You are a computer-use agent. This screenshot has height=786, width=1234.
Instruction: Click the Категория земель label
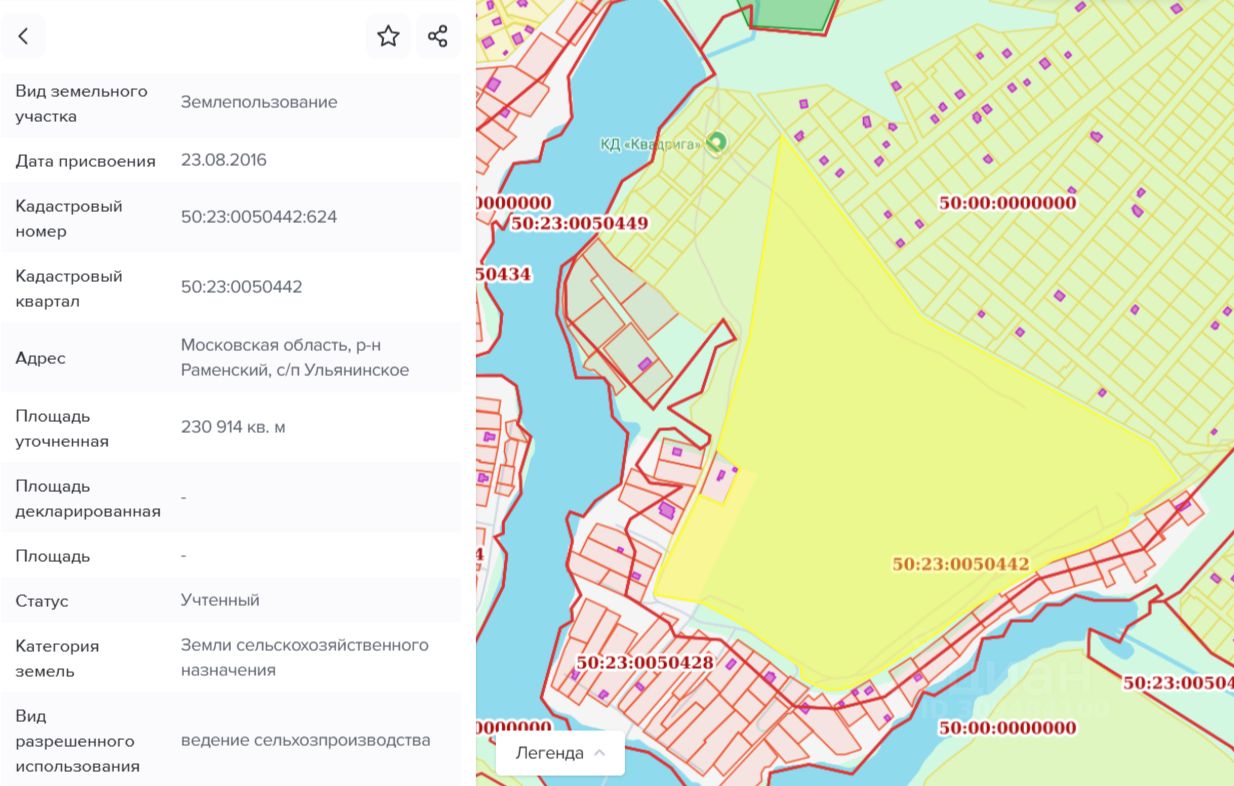[x=57, y=658]
